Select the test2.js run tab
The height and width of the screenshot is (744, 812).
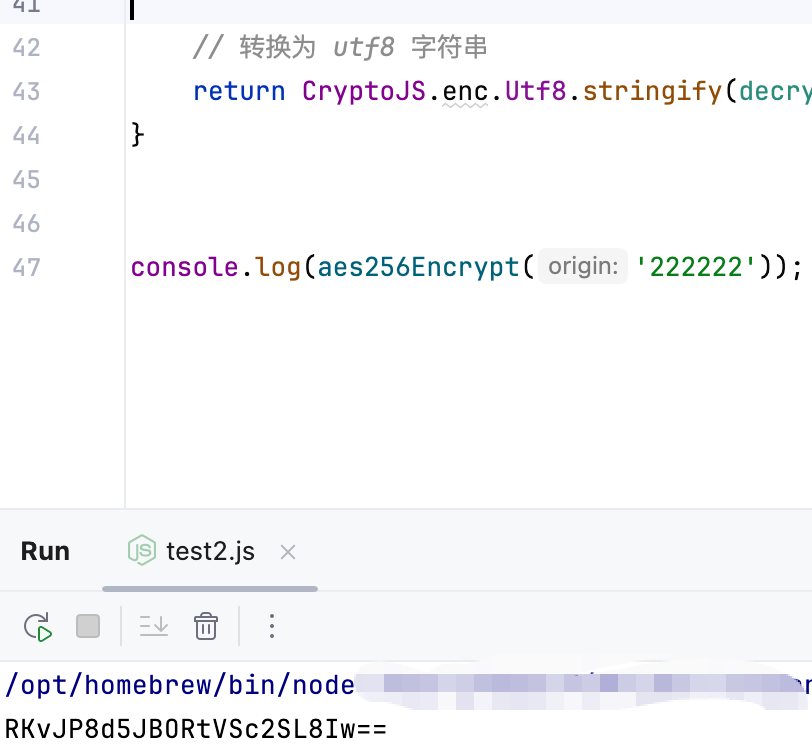(210, 552)
